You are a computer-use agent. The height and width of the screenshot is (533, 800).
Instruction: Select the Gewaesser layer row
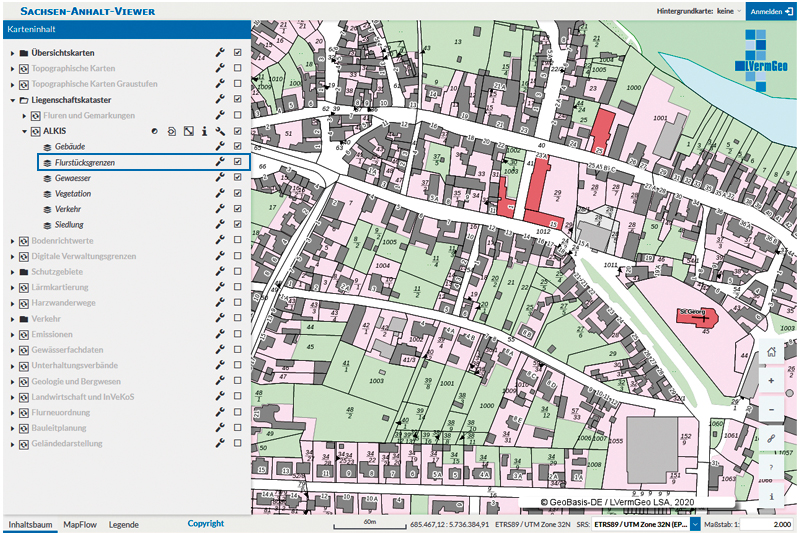[143, 178]
